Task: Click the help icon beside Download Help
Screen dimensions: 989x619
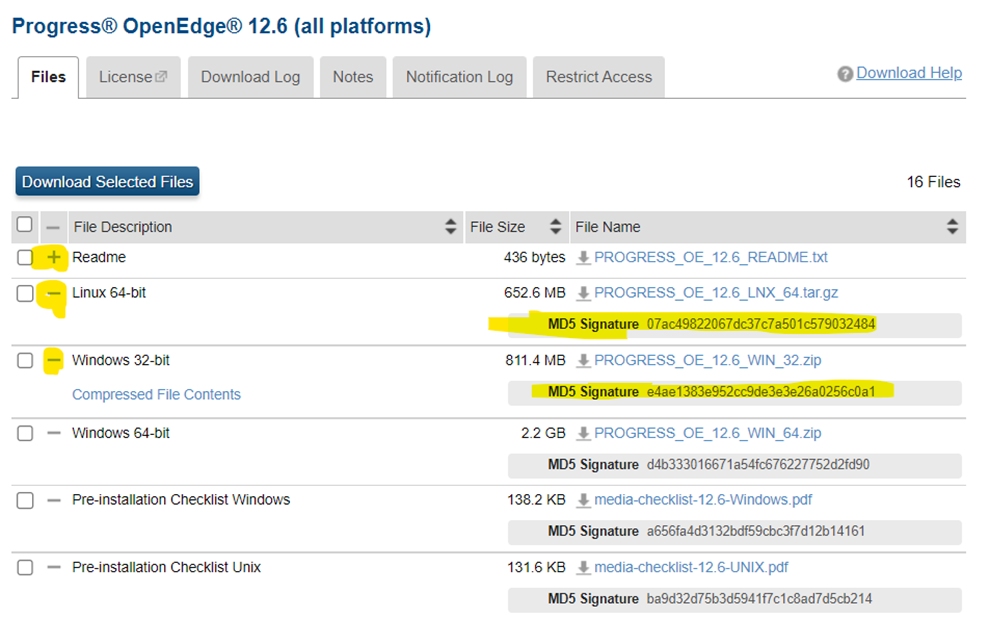Action: click(x=845, y=72)
